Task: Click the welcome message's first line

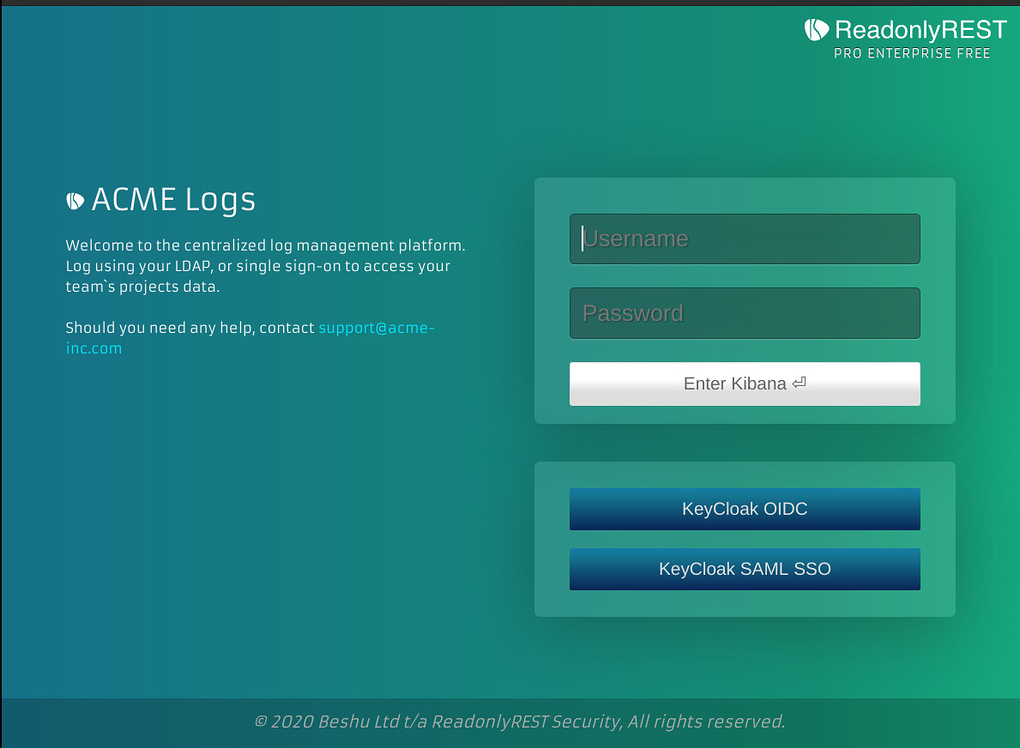Action: pos(265,245)
